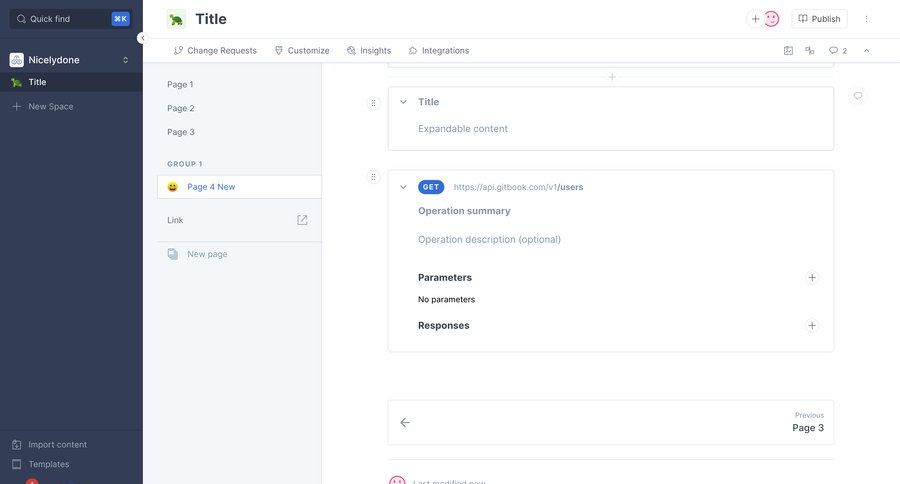The width and height of the screenshot is (900, 484).
Task: Click the comment bubble beside expandable block
Action: tap(857, 96)
